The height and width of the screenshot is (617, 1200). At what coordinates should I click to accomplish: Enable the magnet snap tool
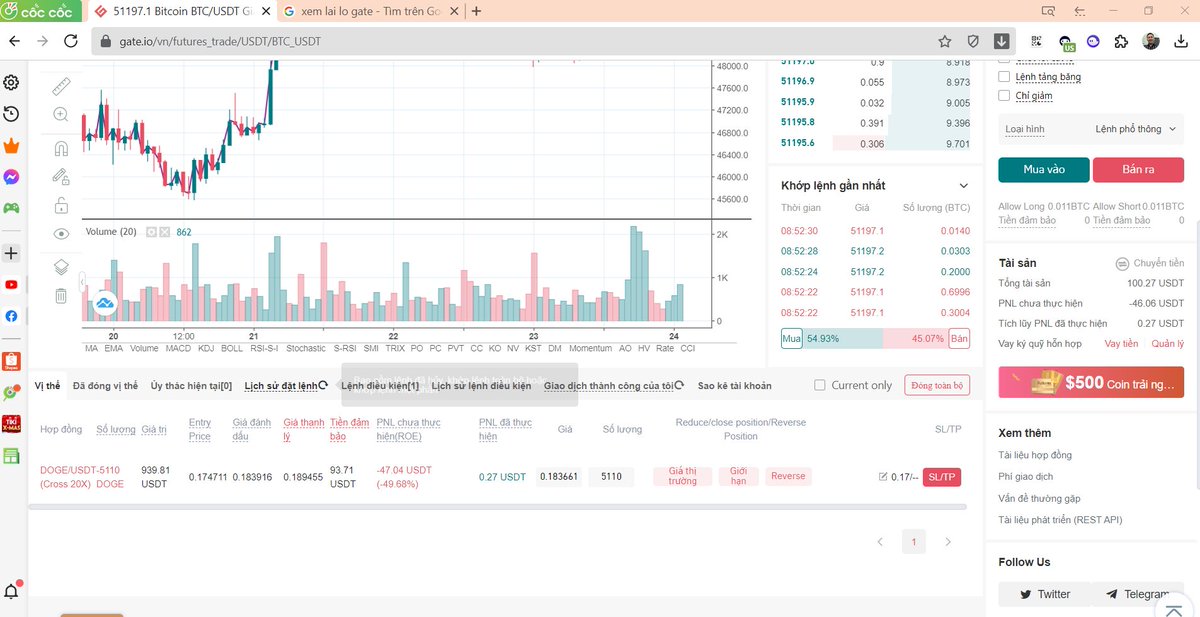click(x=61, y=149)
